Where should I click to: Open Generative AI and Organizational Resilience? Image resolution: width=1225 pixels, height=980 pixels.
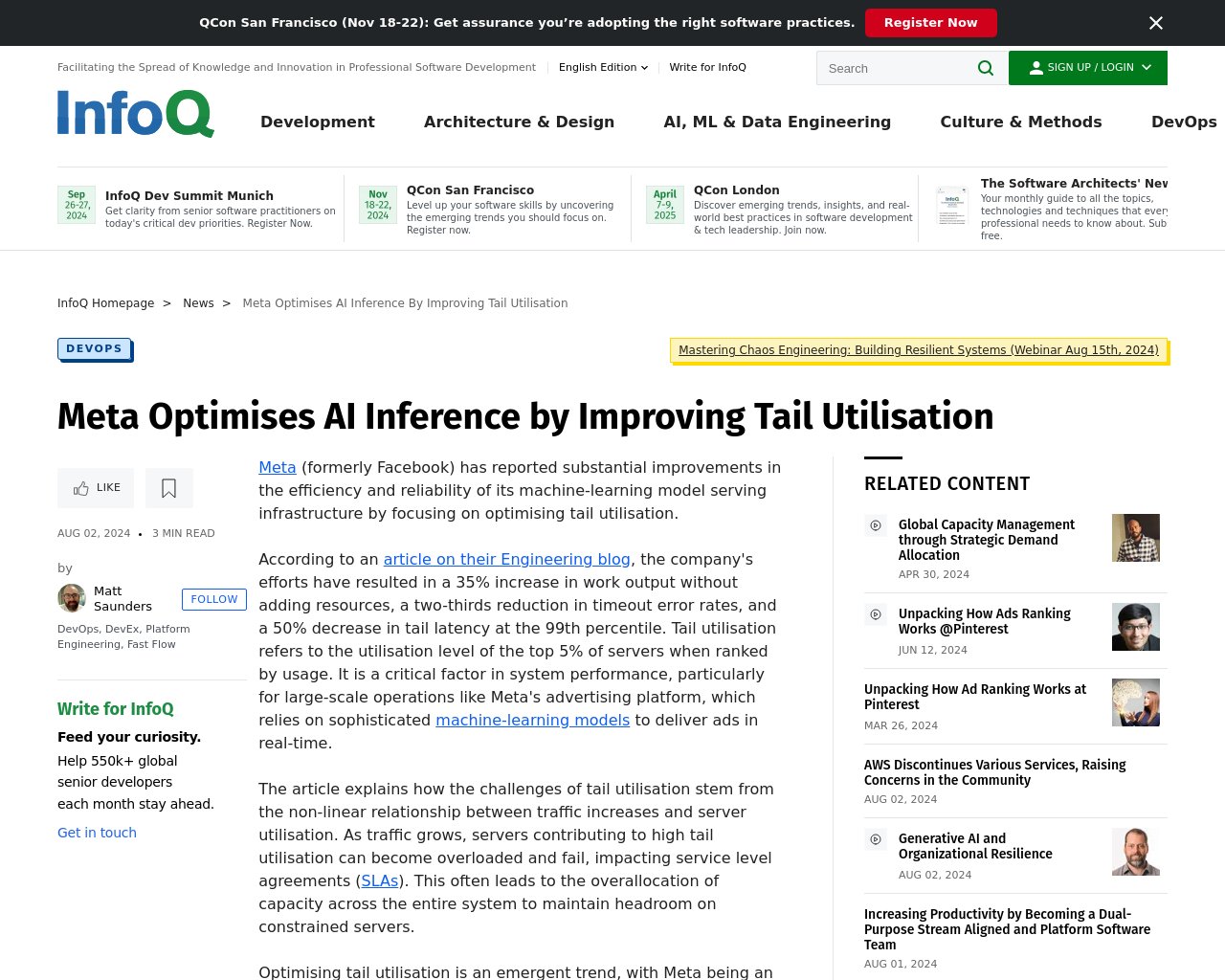point(975,846)
